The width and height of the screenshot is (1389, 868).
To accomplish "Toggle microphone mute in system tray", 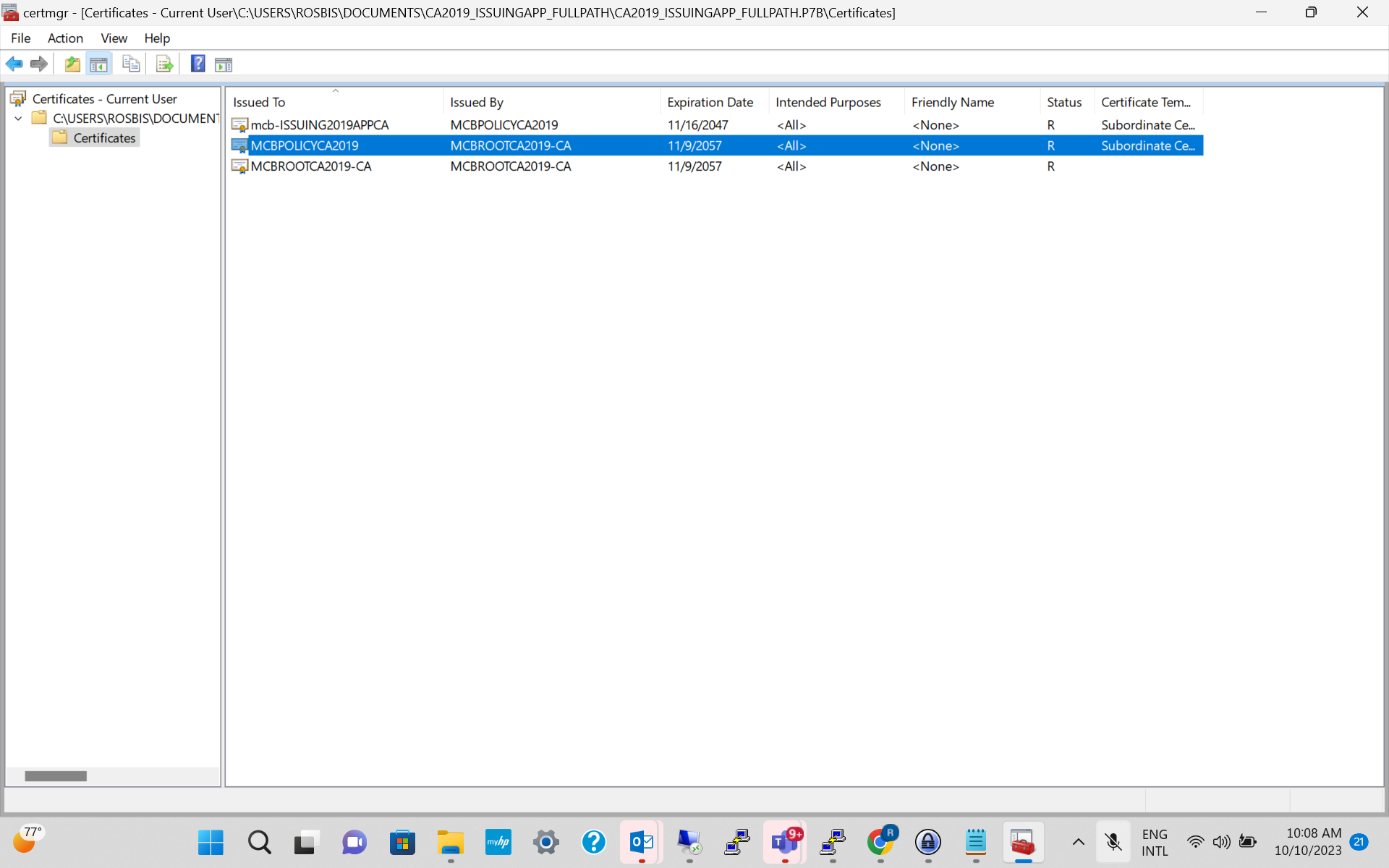I will [x=1113, y=842].
